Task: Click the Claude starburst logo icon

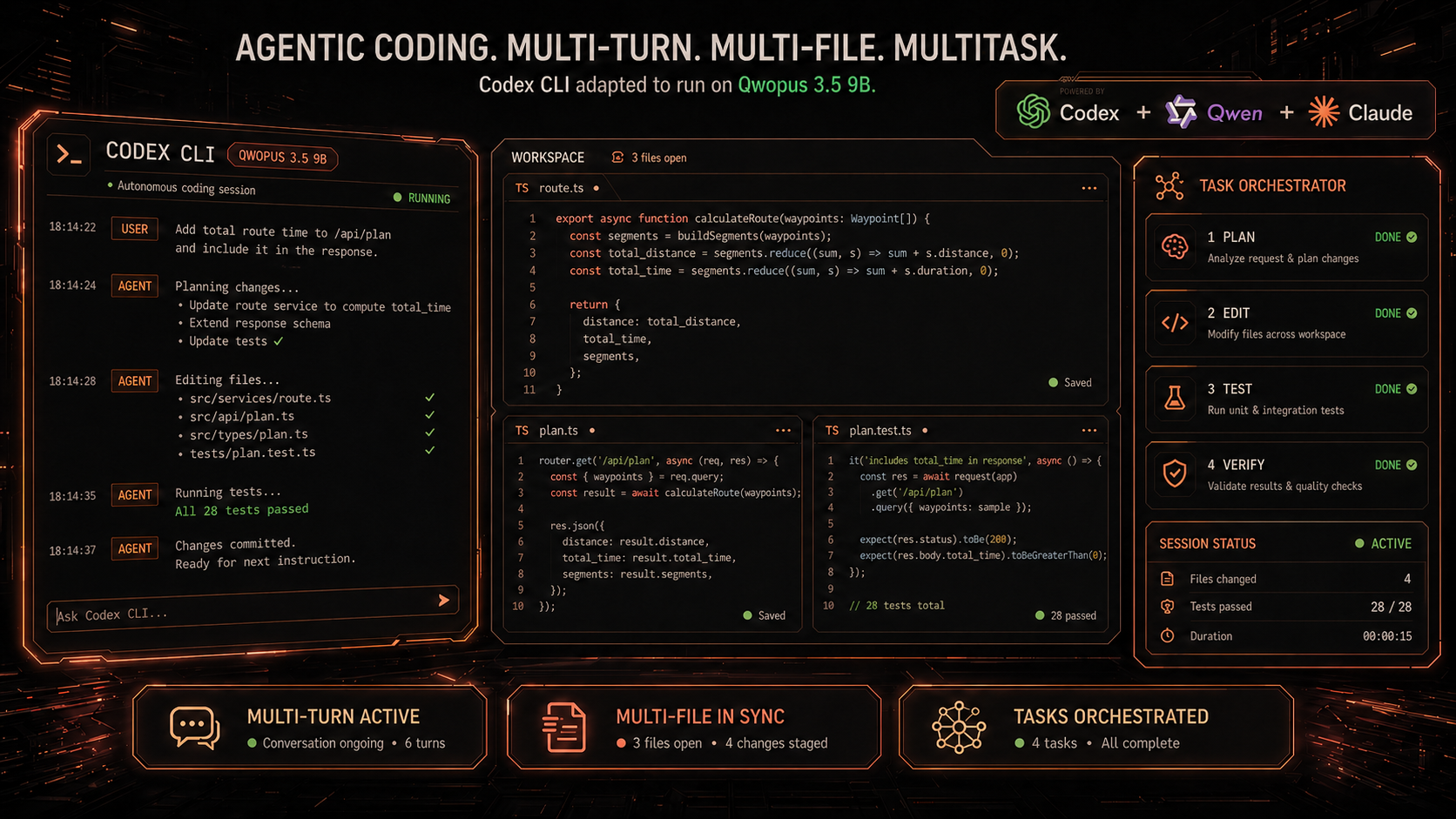Action: (1324, 111)
